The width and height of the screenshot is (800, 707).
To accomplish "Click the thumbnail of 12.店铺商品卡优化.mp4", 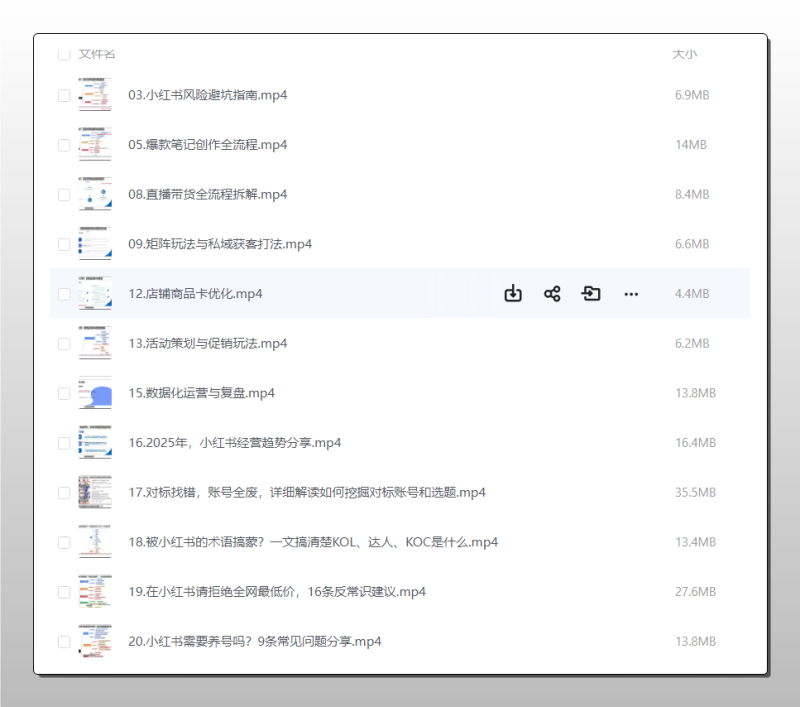I will point(94,293).
